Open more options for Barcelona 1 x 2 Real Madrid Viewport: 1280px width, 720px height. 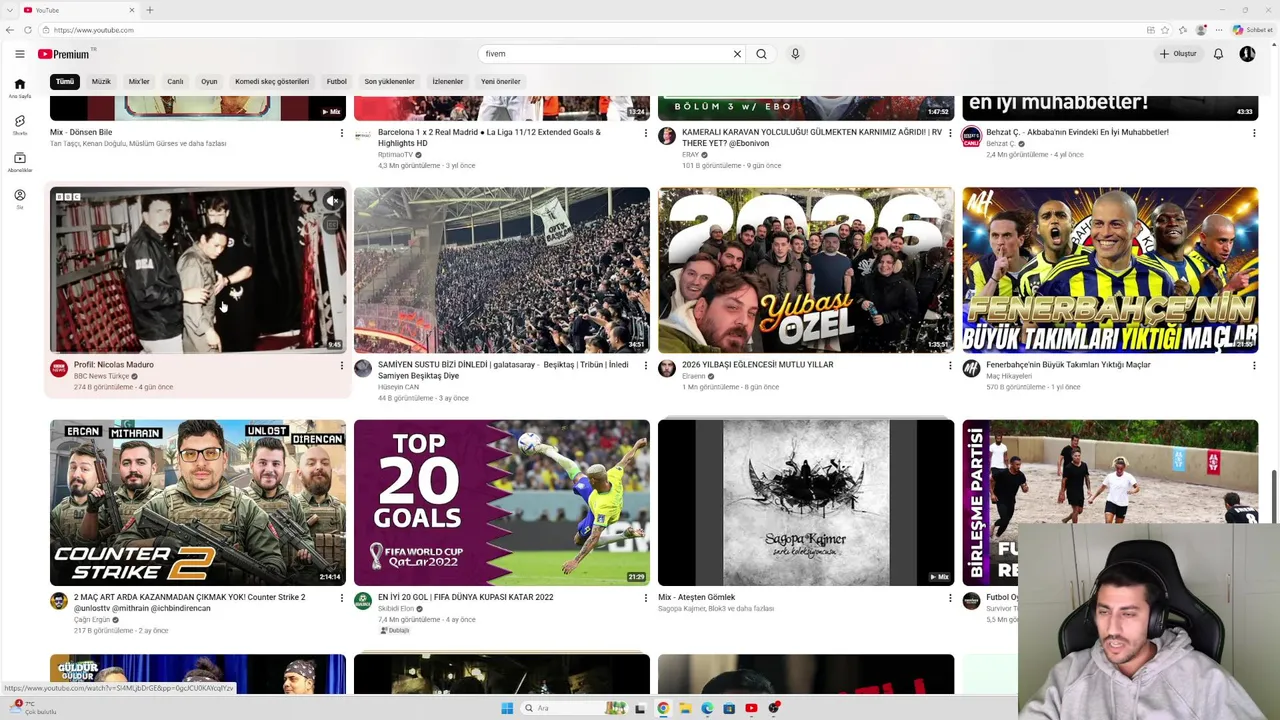[x=645, y=133]
